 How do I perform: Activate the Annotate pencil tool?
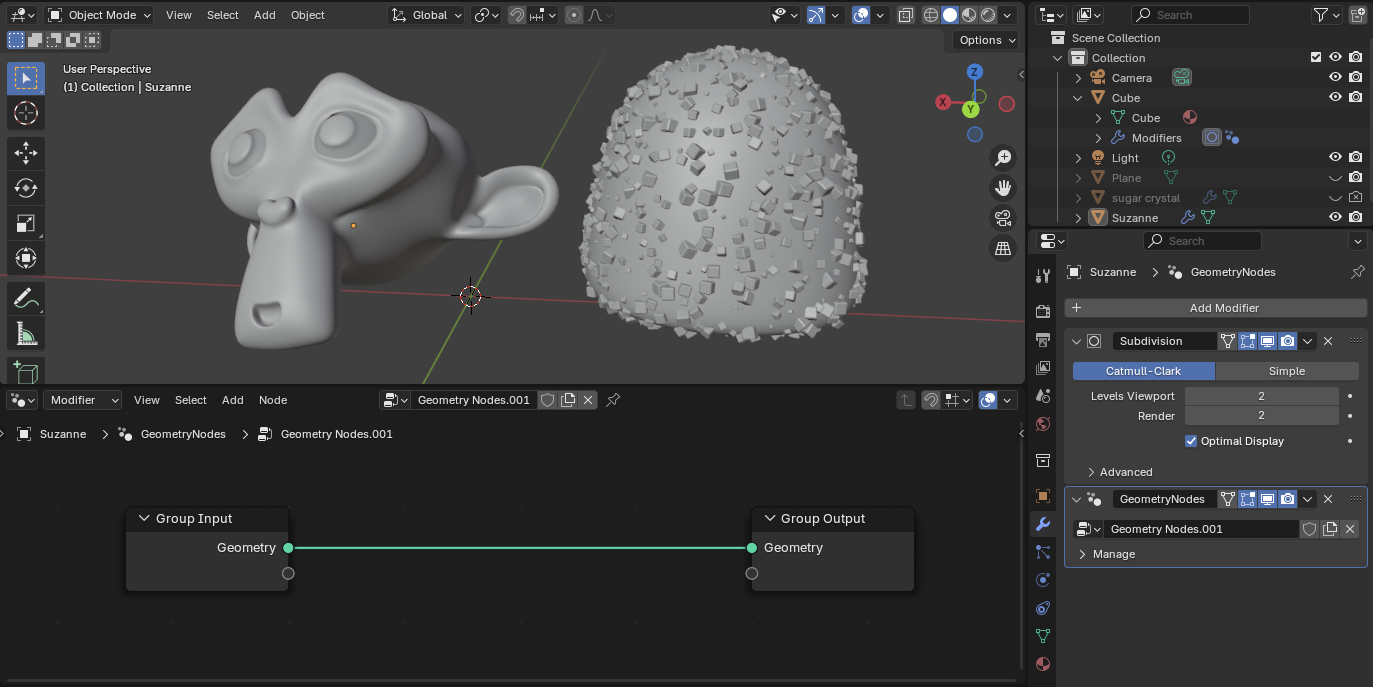[x=26, y=297]
